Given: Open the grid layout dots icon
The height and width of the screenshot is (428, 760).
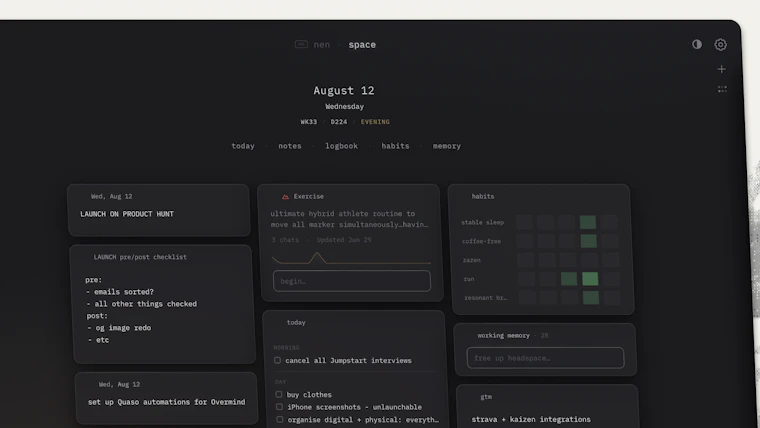Looking at the screenshot, I should (722, 89).
